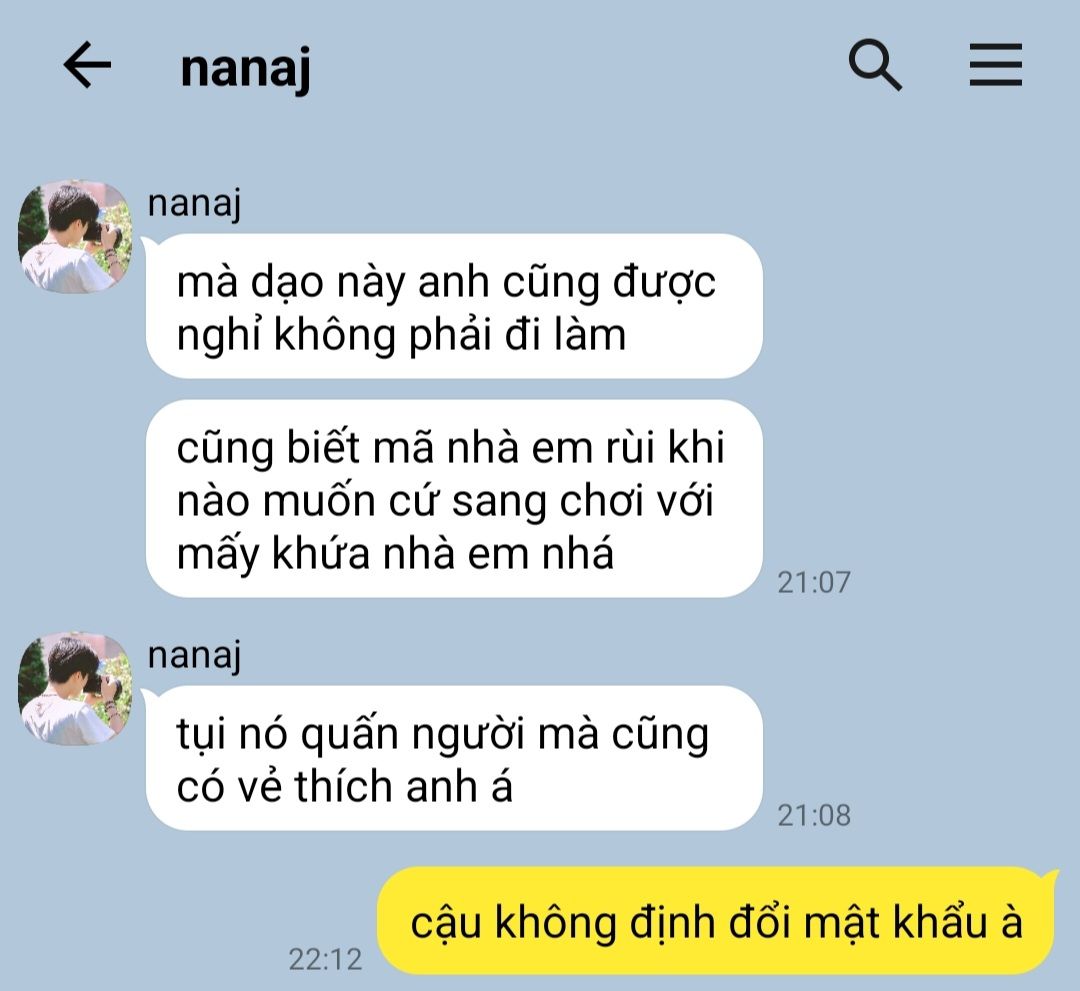Tap the 22:12 timestamp of the sent message
This screenshot has width=1080, height=991.
(x=325, y=959)
